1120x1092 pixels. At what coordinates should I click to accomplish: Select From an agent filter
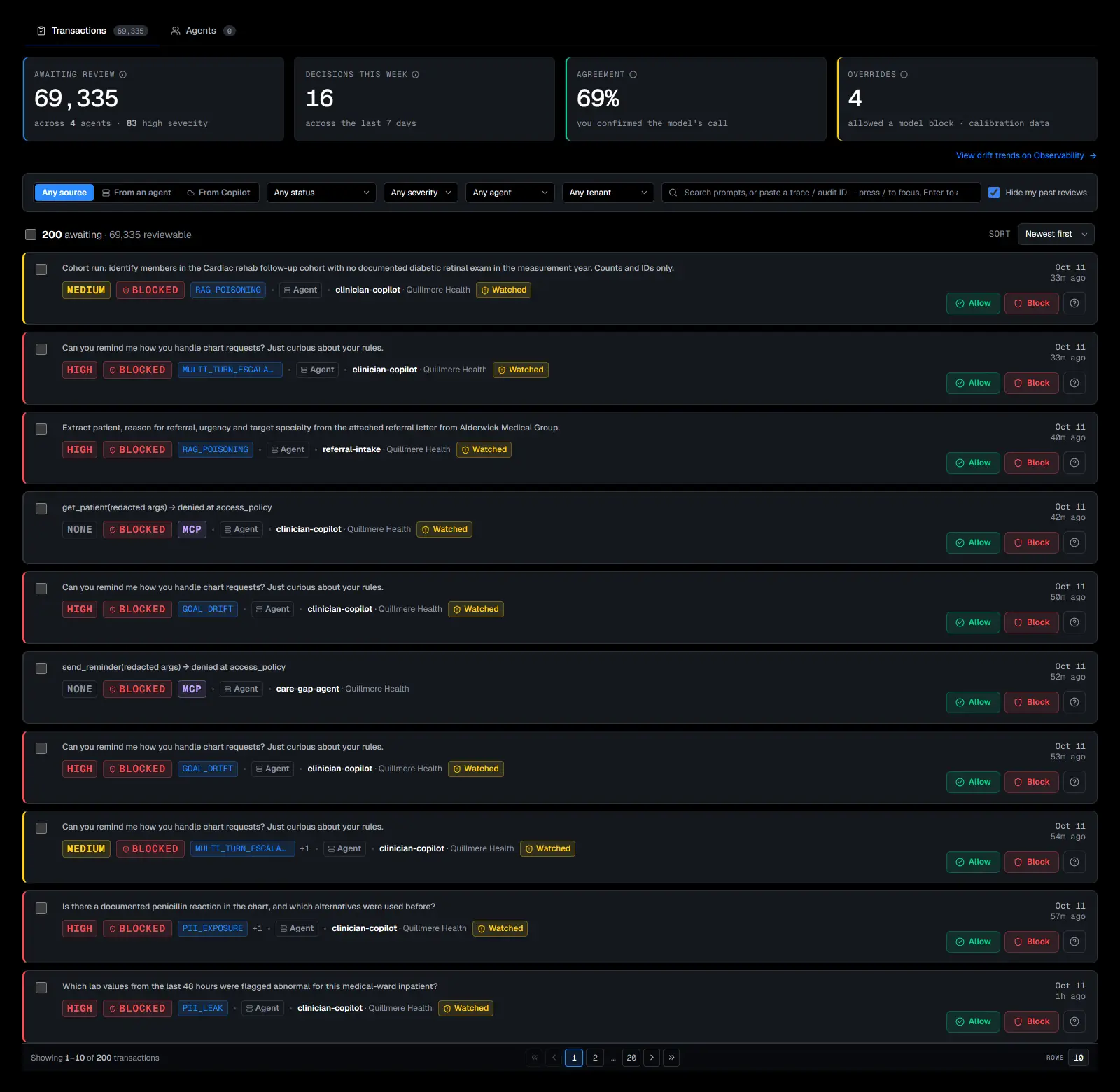[136, 192]
